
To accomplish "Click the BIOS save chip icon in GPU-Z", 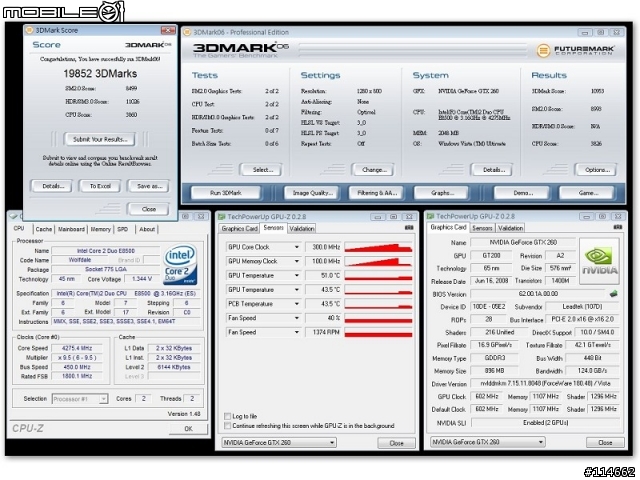I will coord(613,293).
